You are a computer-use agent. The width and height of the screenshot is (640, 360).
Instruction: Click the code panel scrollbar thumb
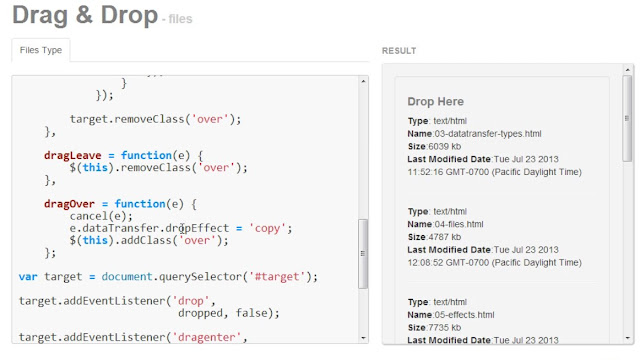pyautogui.click(x=363, y=253)
